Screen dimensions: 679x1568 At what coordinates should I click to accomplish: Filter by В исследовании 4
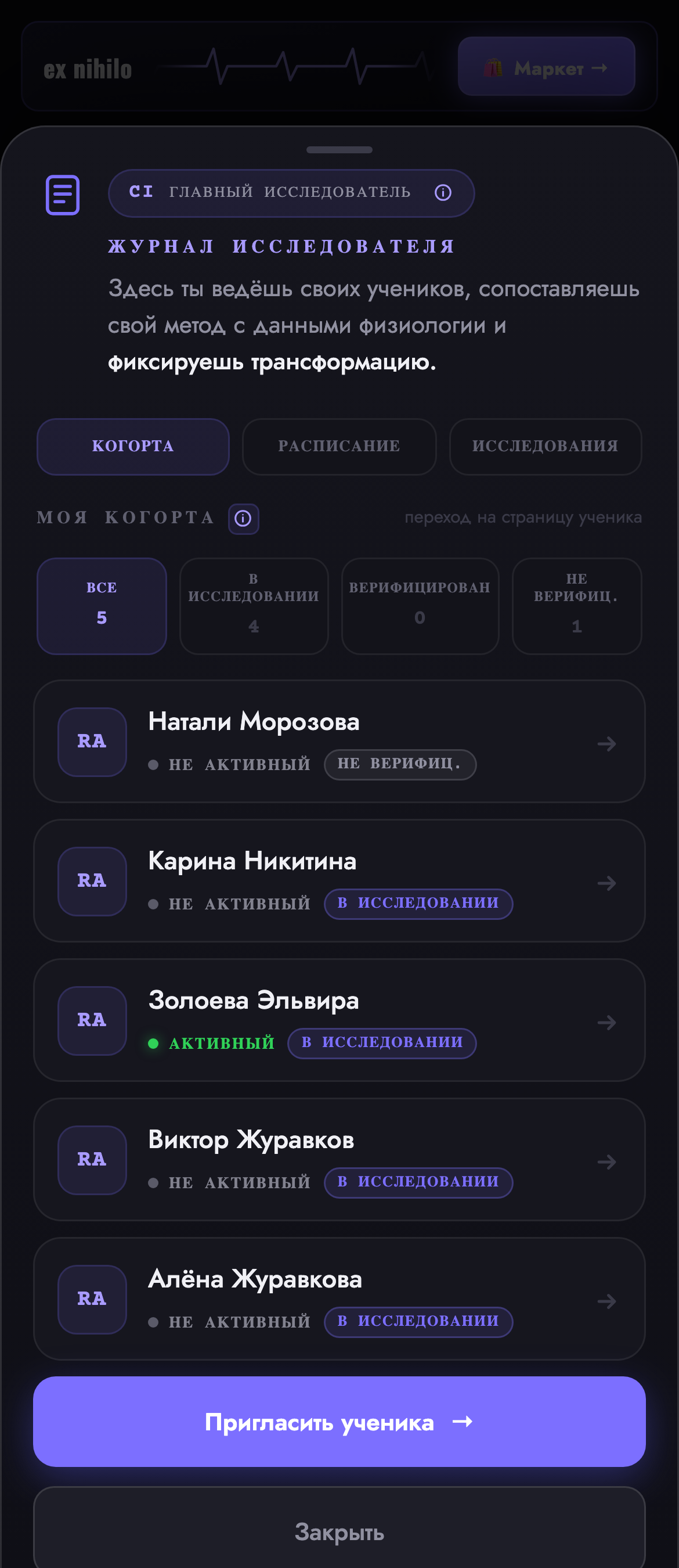pos(254,606)
